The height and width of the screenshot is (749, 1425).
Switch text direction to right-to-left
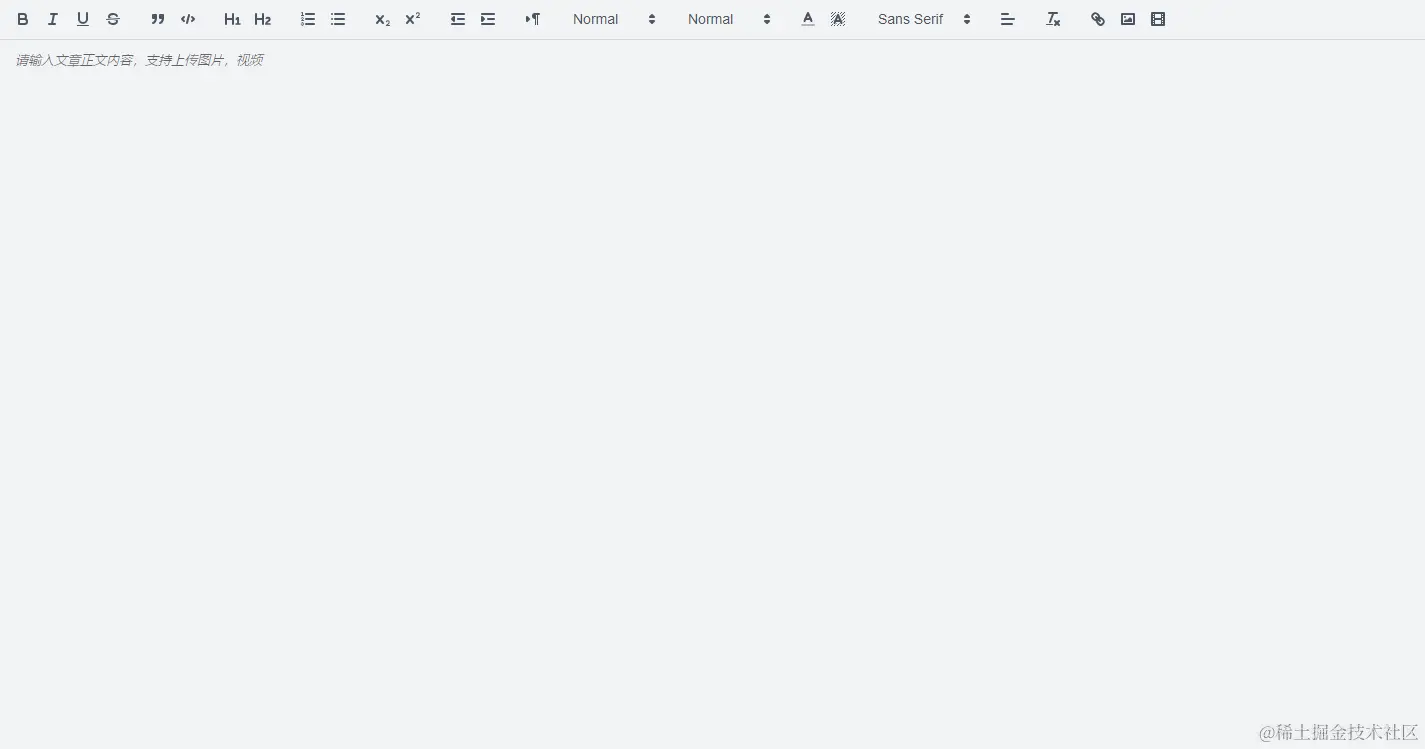point(533,19)
